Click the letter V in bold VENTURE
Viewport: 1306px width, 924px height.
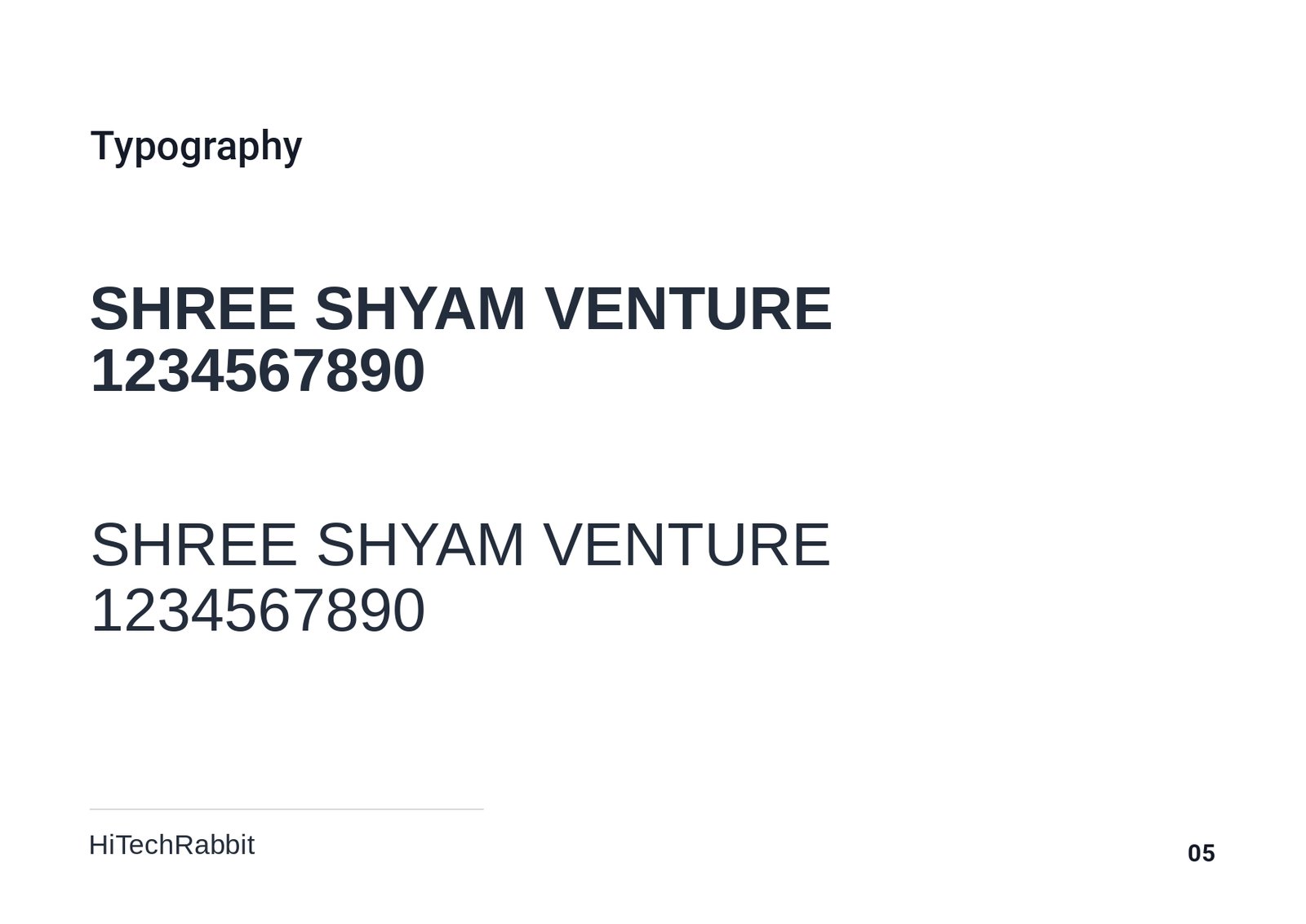tap(565, 309)
